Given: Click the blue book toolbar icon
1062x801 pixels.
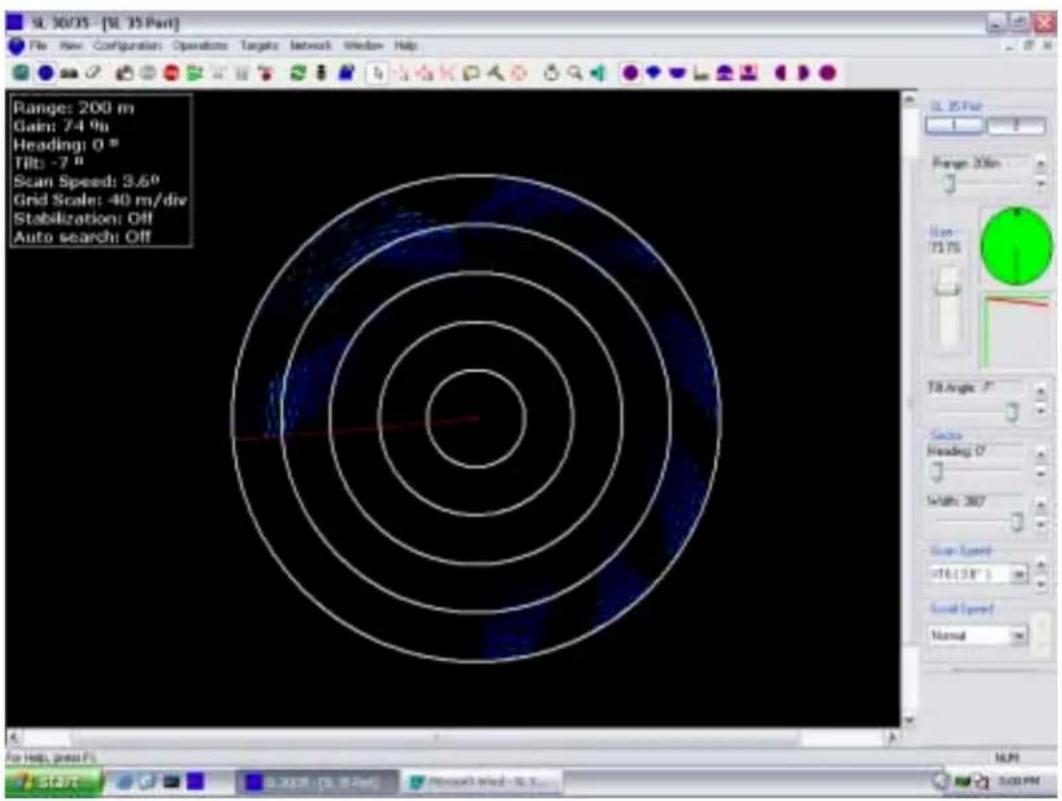Looking at the screenshot, I should click(346, 72).
